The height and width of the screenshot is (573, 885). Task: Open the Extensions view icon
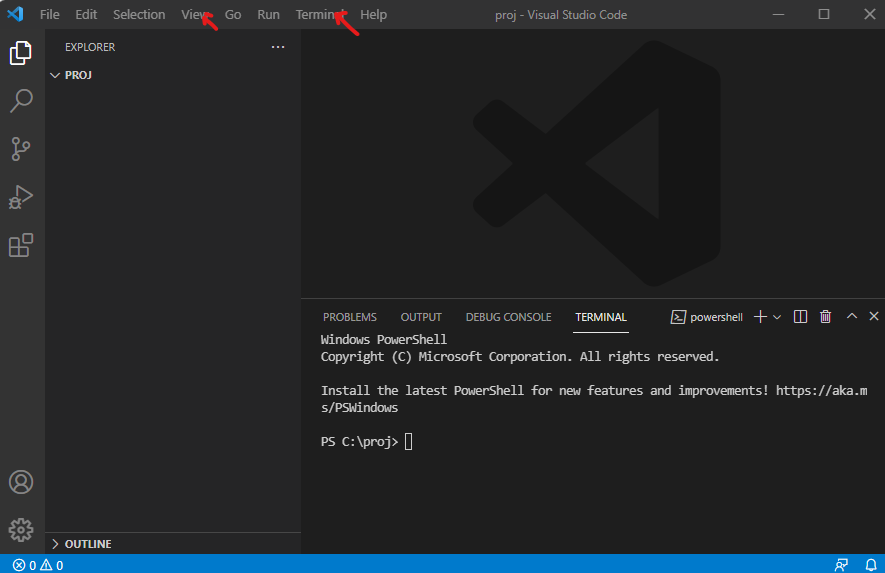21,245
